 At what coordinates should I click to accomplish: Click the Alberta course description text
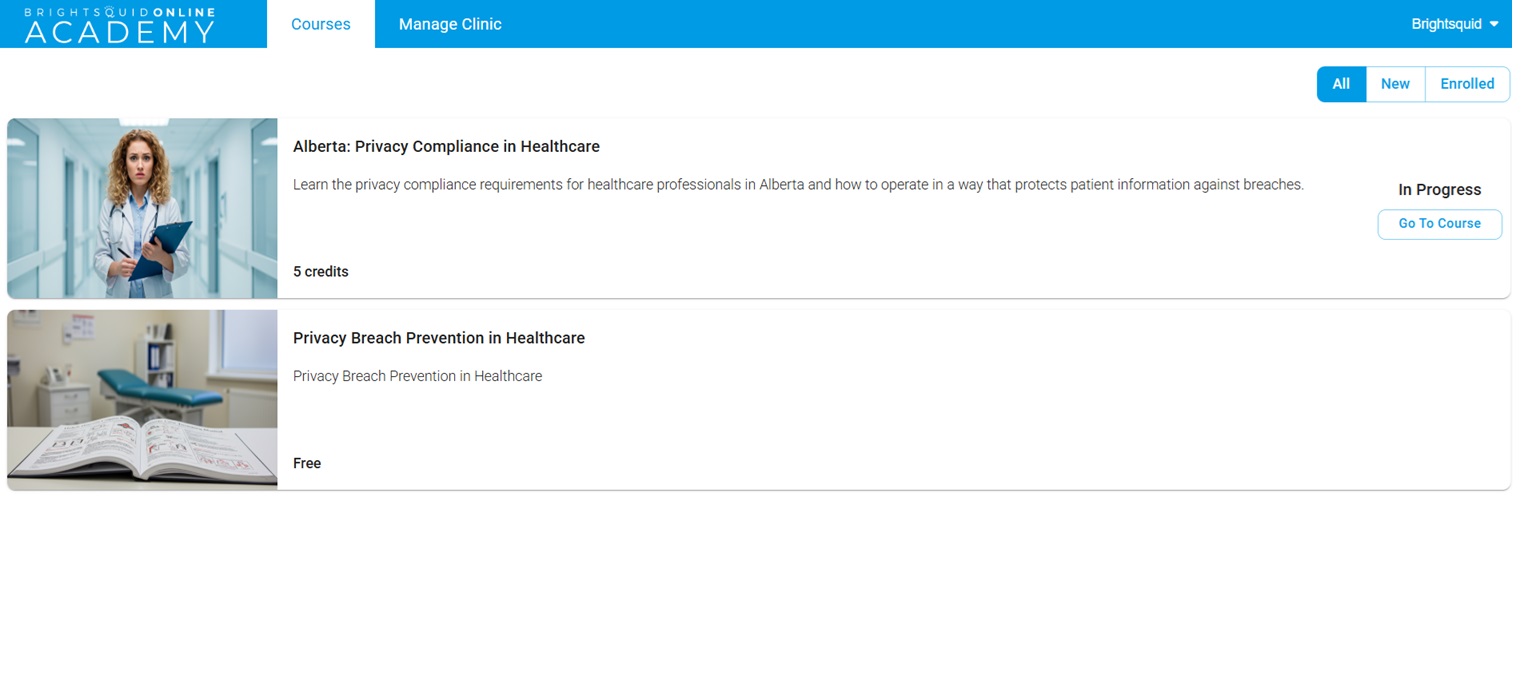point(798,185)
